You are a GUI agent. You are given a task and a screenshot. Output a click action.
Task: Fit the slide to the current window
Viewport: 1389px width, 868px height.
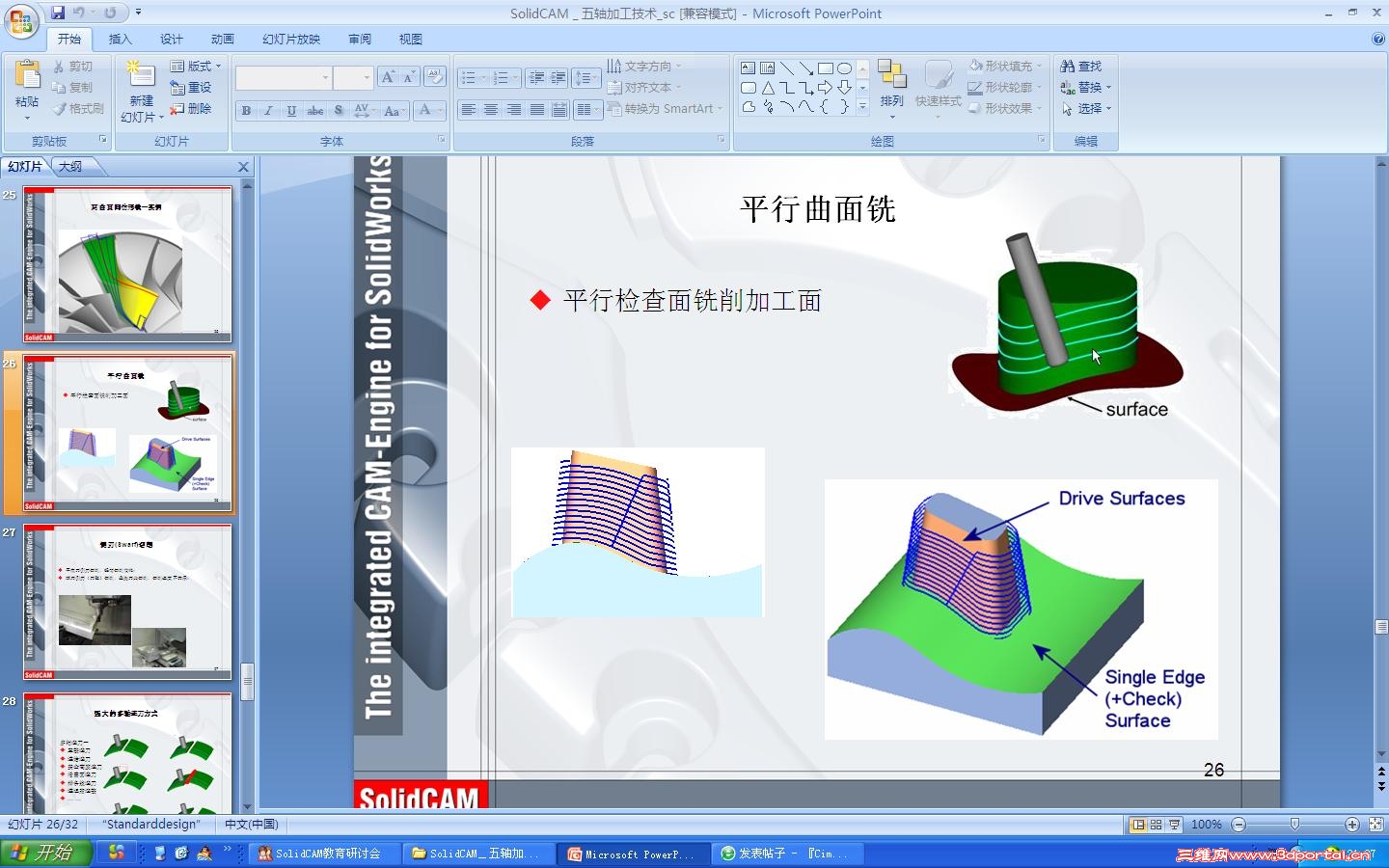1376,825
